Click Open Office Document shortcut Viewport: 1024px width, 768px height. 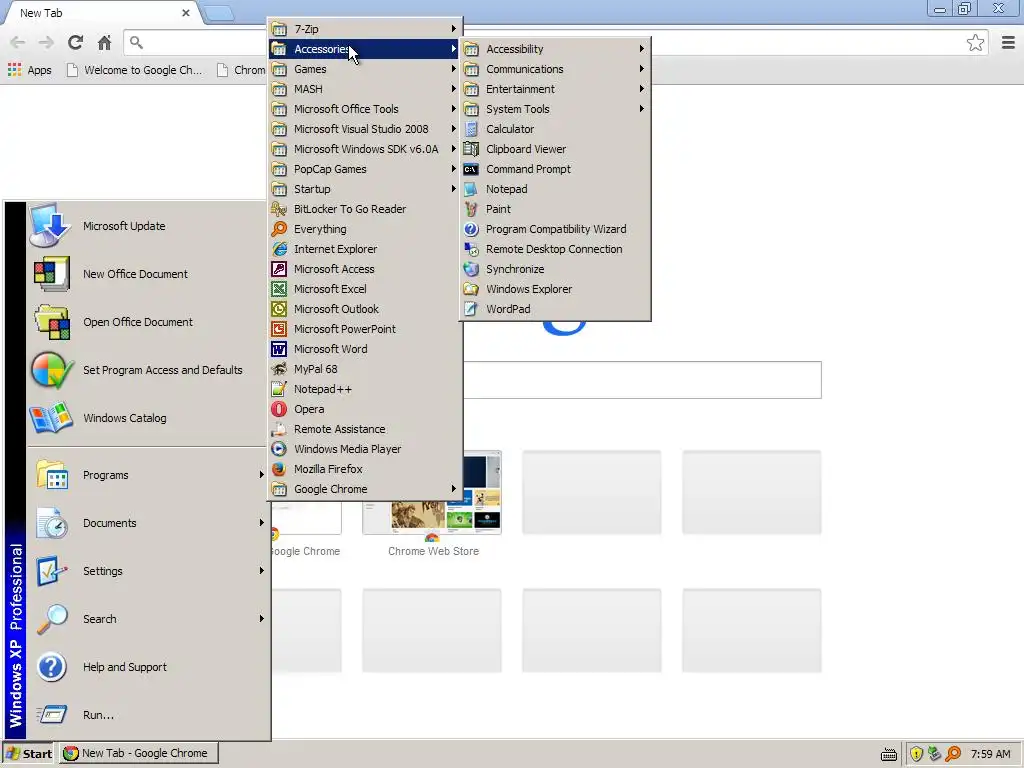147,322
